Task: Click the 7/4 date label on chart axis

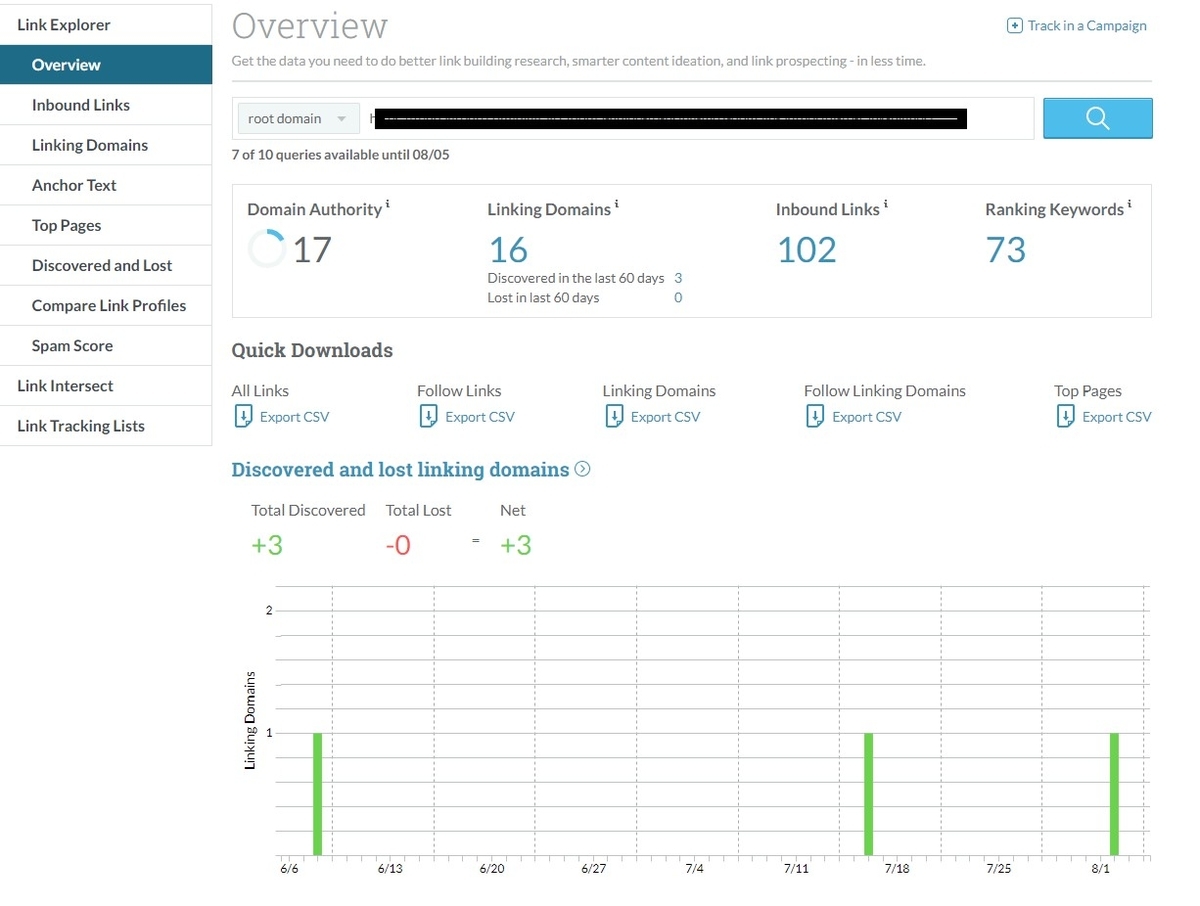Action: pos(694,869)
